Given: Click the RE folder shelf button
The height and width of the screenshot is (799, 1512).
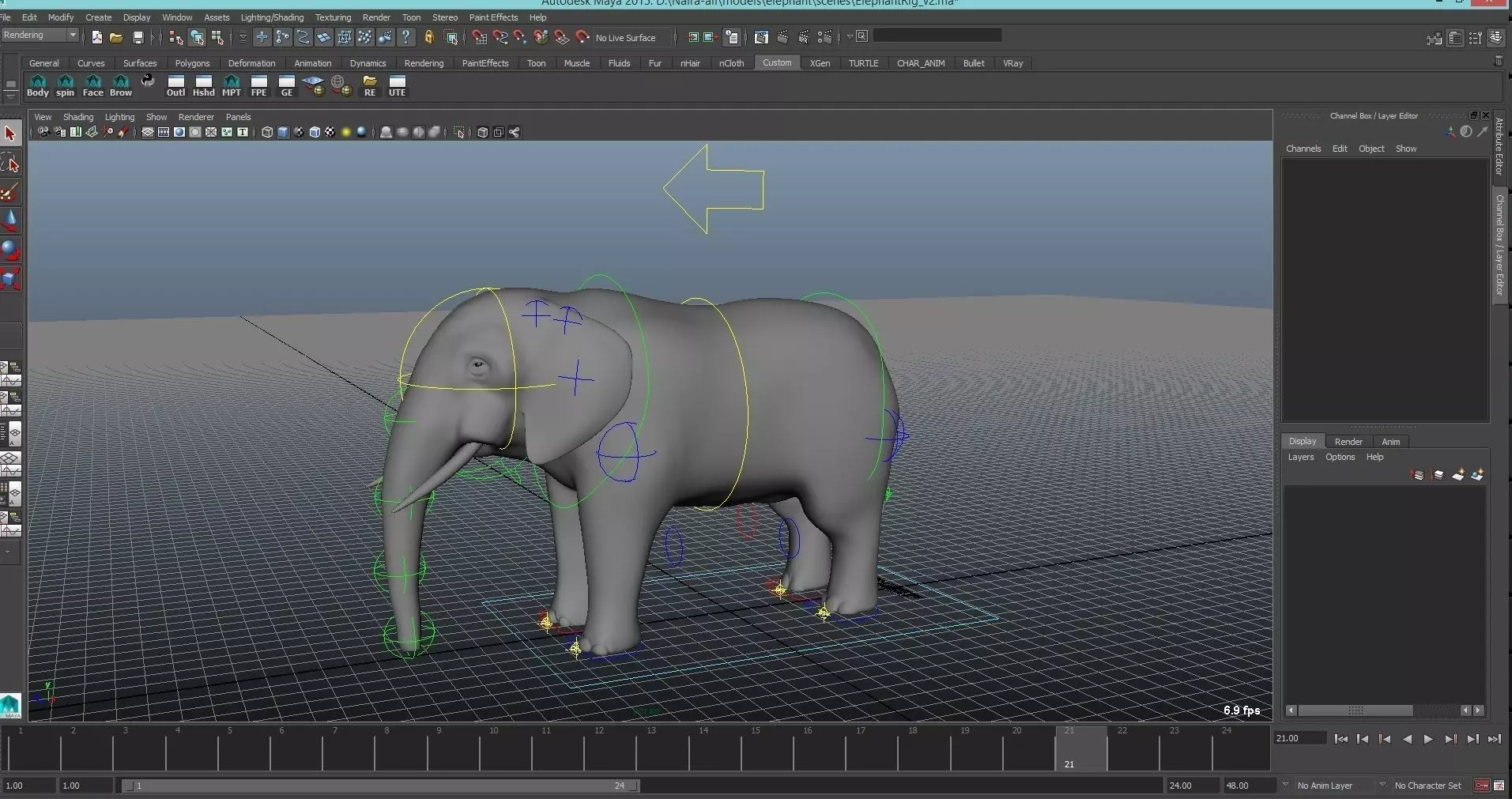Looking at the screenshot, I should (x=370, y=86).
